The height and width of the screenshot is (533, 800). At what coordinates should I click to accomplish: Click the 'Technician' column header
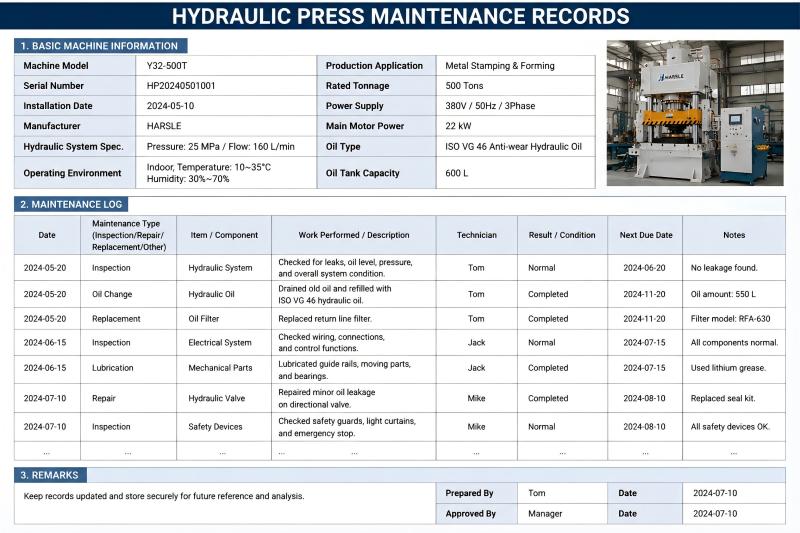[x=477, y=235]
